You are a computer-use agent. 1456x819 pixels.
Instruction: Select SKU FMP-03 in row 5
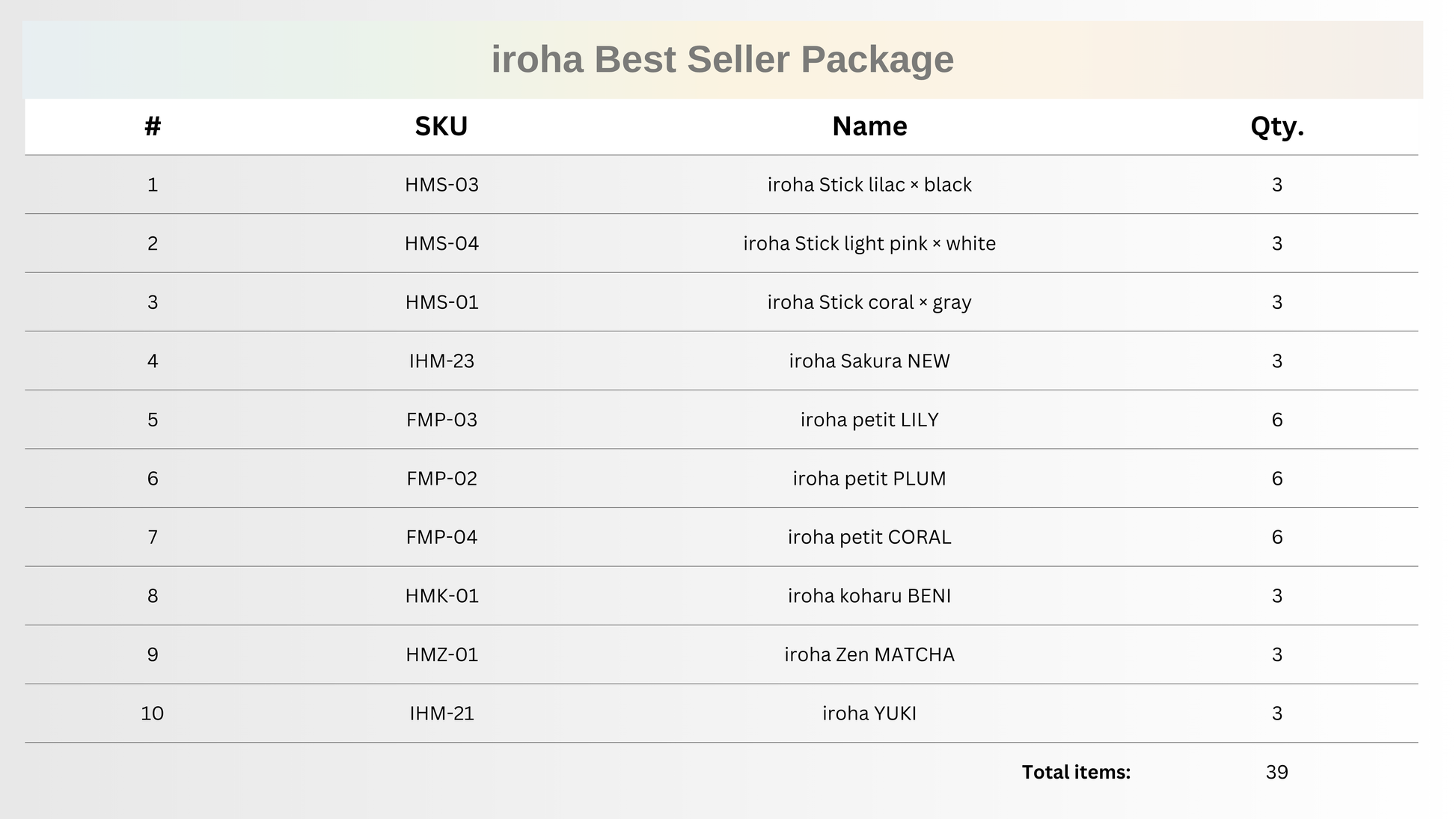[441, 420]
